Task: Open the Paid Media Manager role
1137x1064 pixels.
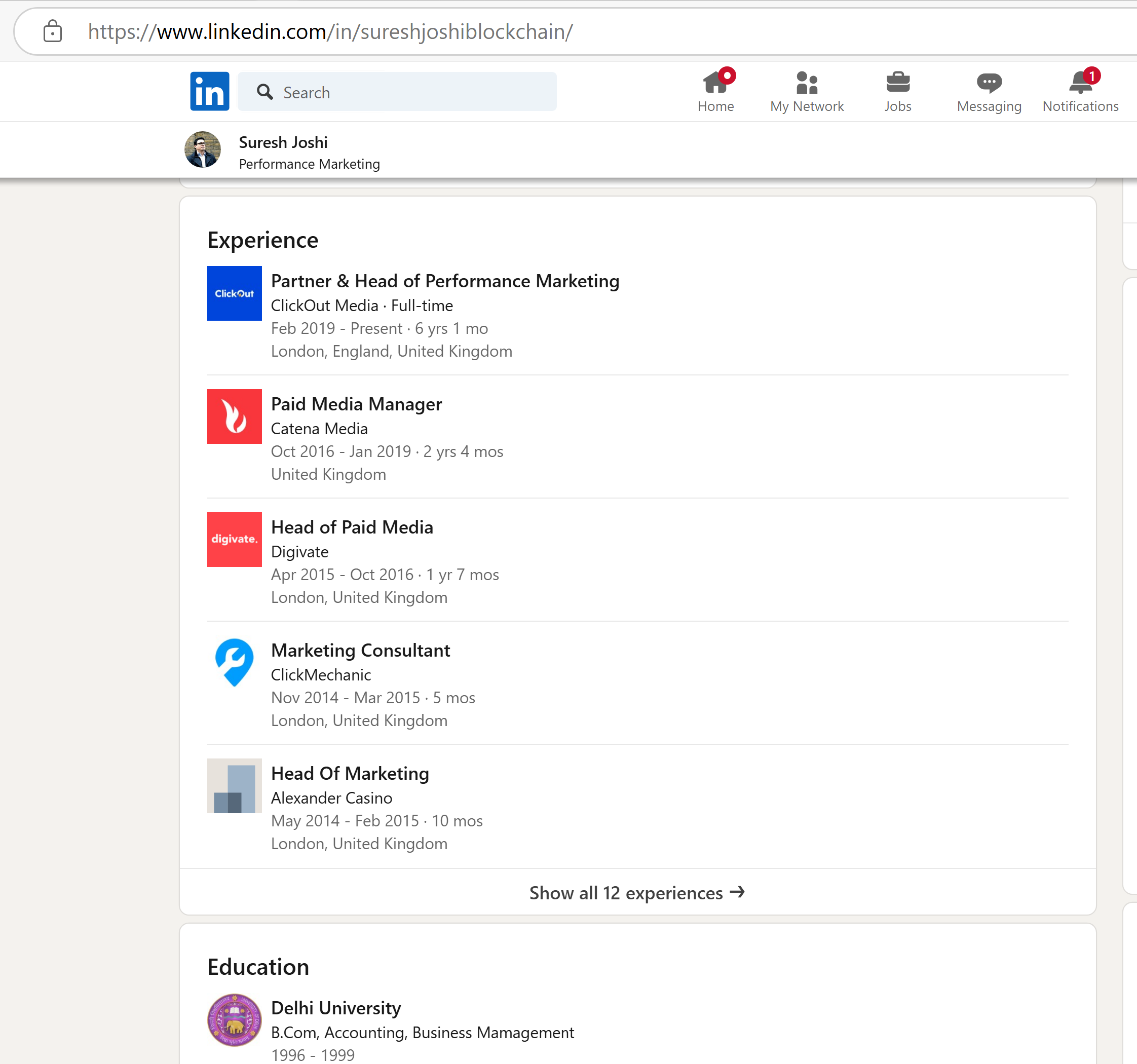Action: [356, 404]
